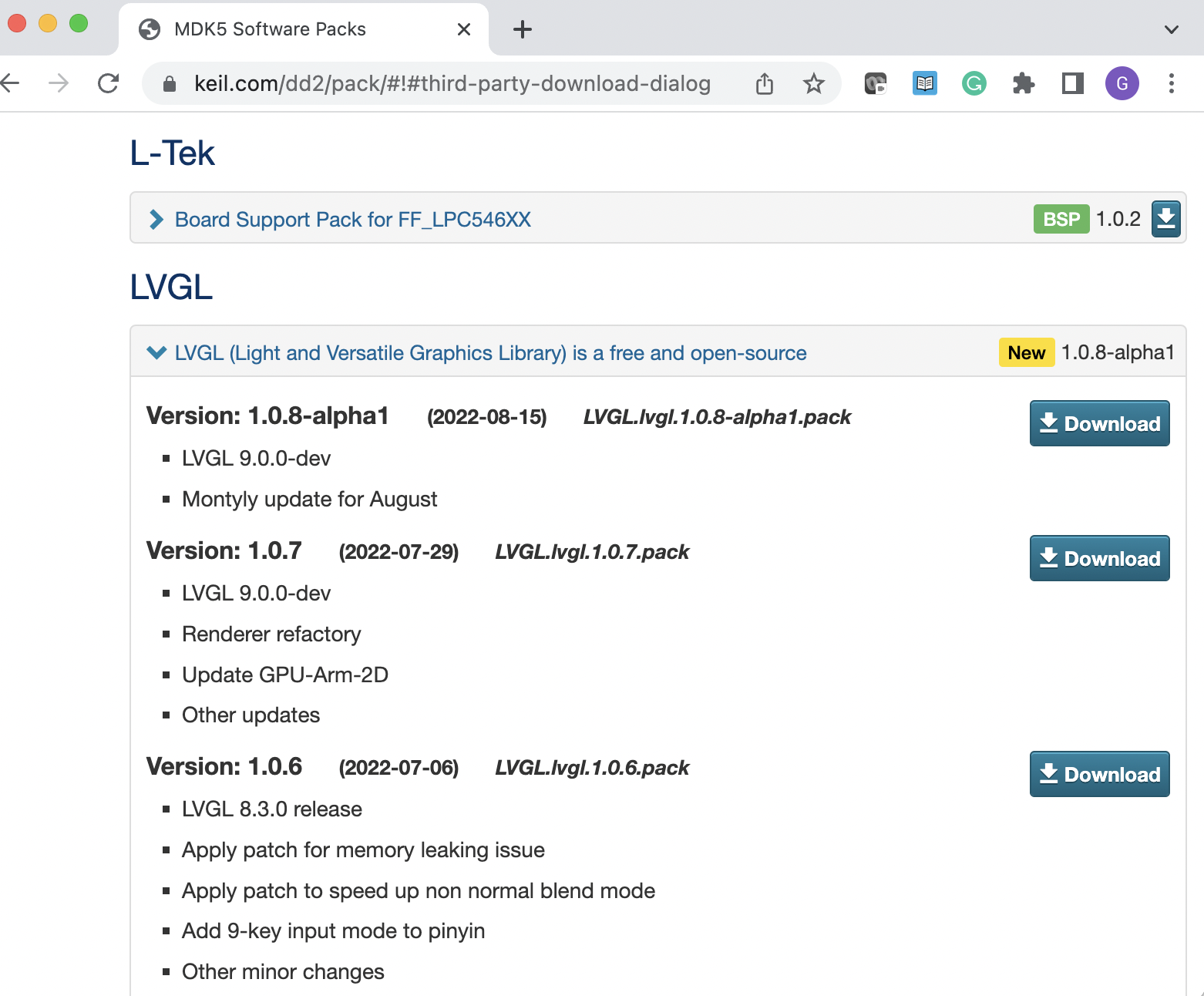Click the Loom screen recorder extension icon
The height and width of the screenshot is (996, 1204).
875,83
